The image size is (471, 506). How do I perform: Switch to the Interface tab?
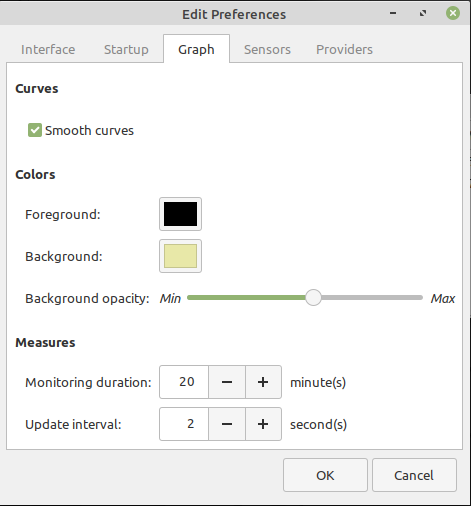coord(48,49)
